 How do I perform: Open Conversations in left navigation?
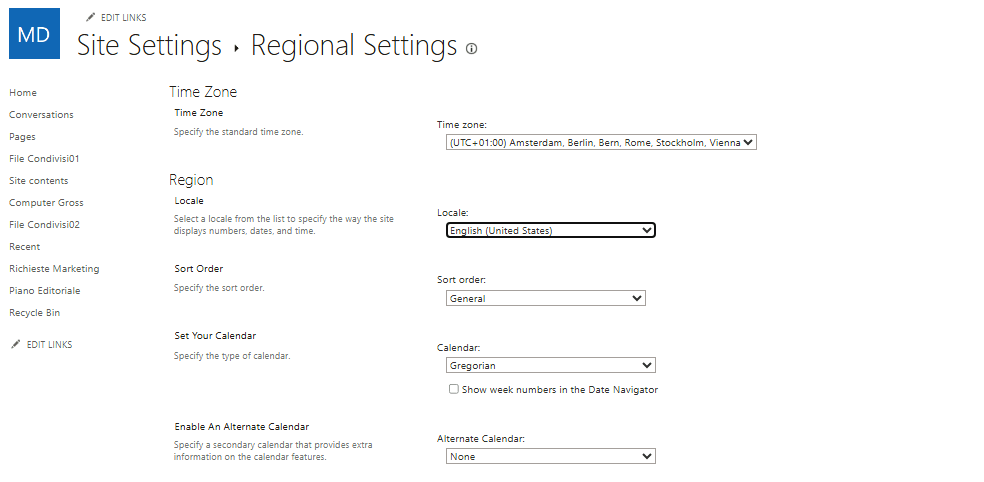point(41,115)
